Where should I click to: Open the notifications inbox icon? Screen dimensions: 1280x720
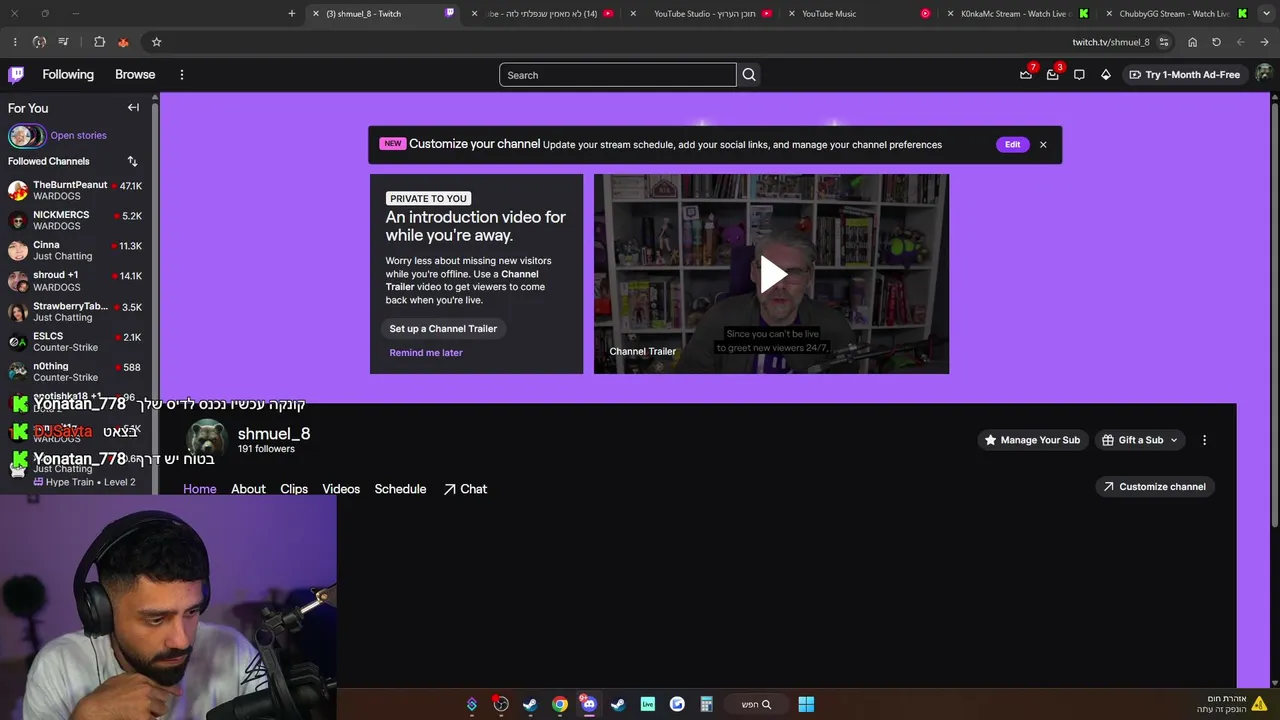pos(1052,74)
